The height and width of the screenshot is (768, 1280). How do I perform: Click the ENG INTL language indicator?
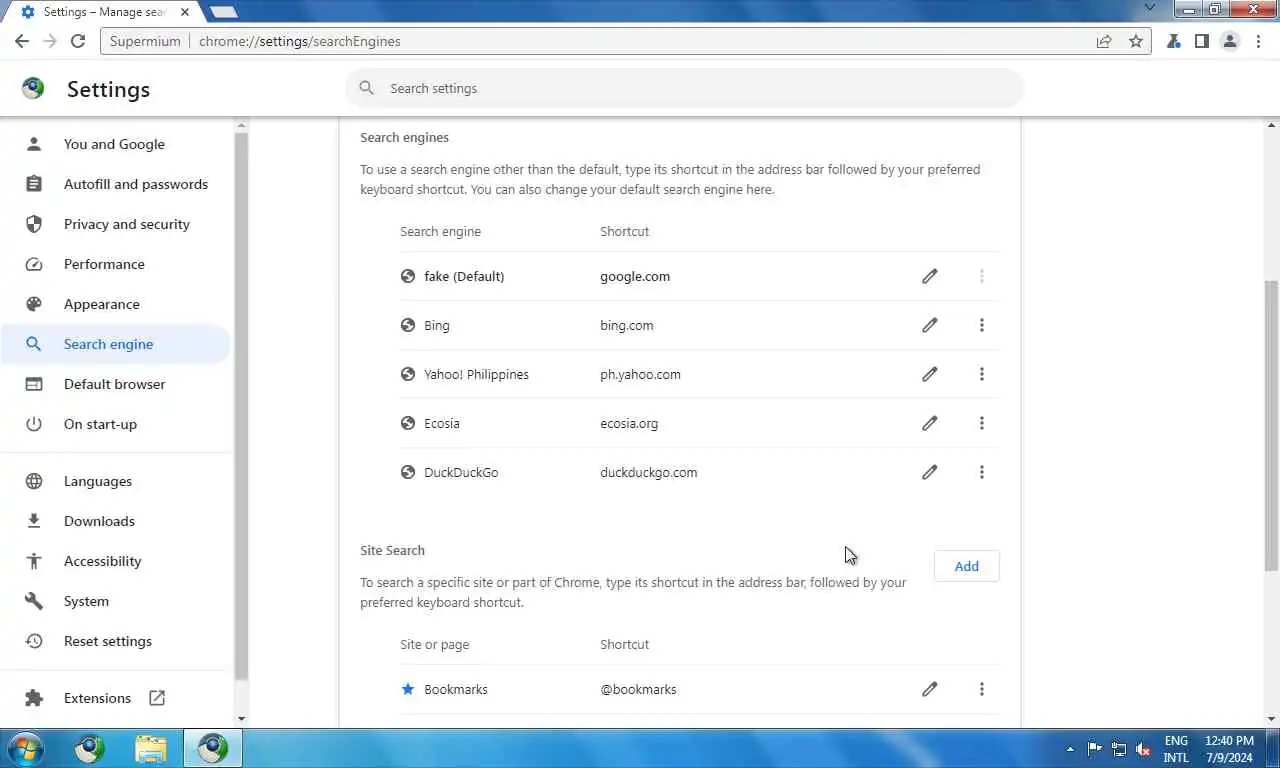click(x=1176, y=749)
